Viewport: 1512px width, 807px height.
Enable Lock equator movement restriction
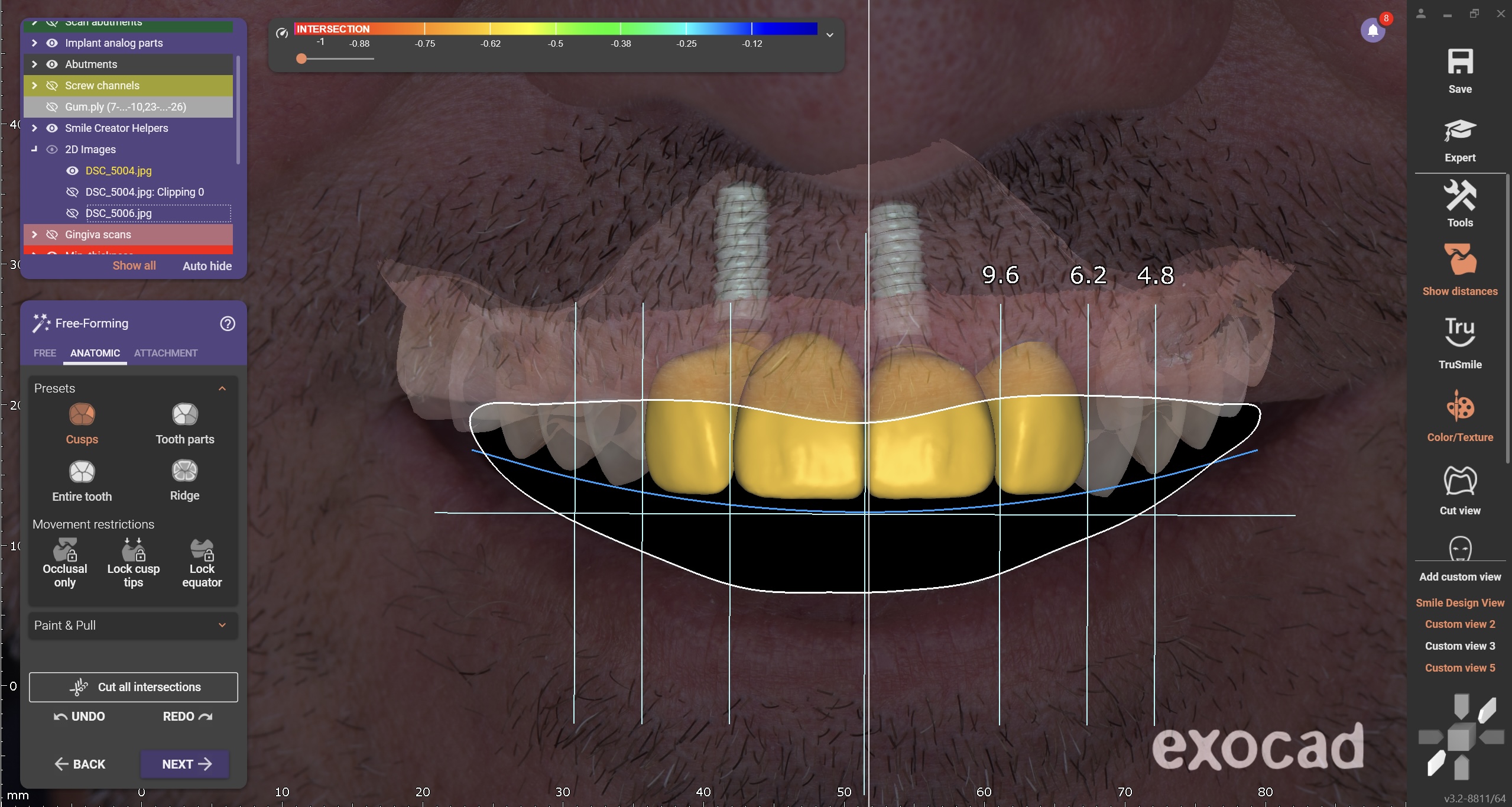[x=202, y=550]
